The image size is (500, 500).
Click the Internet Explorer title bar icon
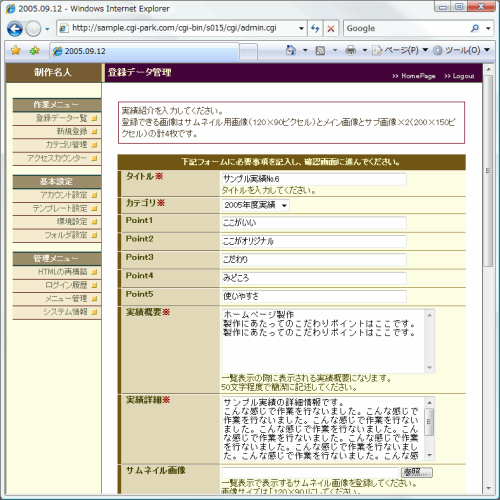point(11,9)
